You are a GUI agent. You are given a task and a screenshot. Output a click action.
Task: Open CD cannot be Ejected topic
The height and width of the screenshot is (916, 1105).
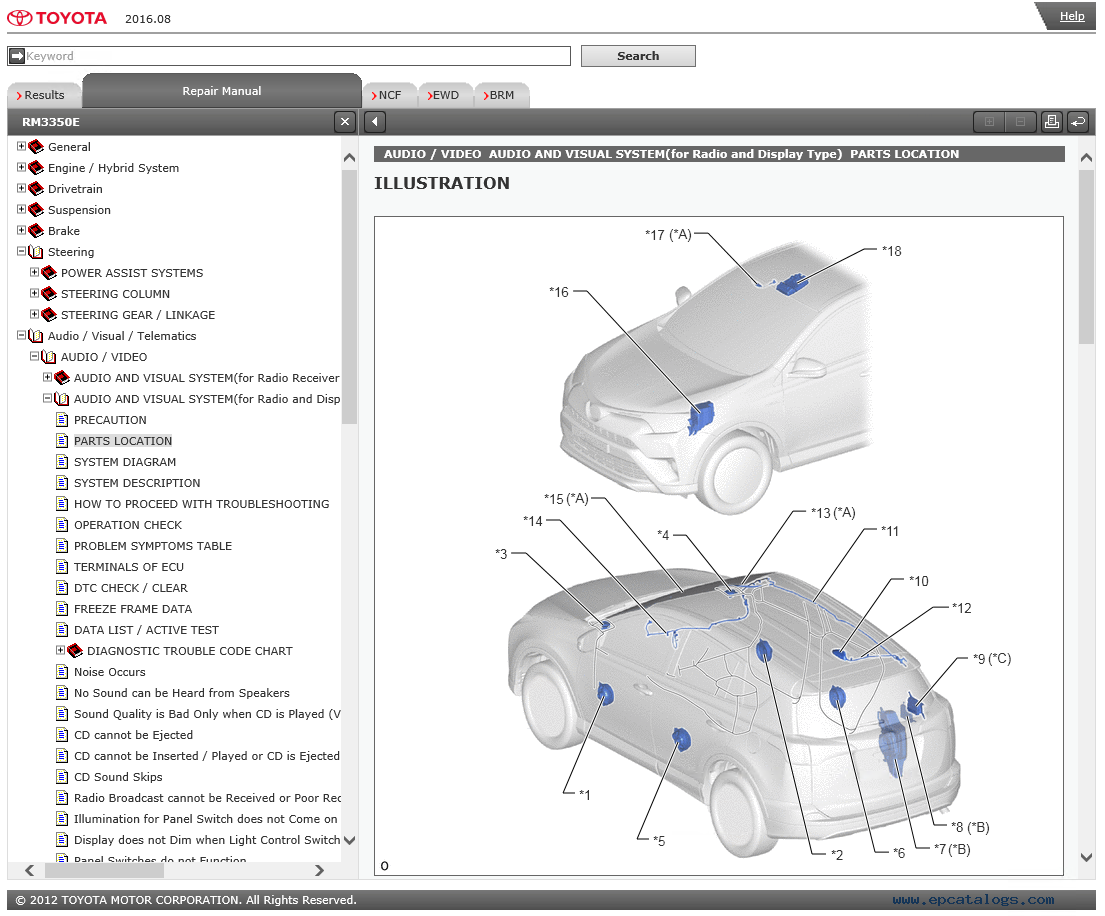(133, 736)
